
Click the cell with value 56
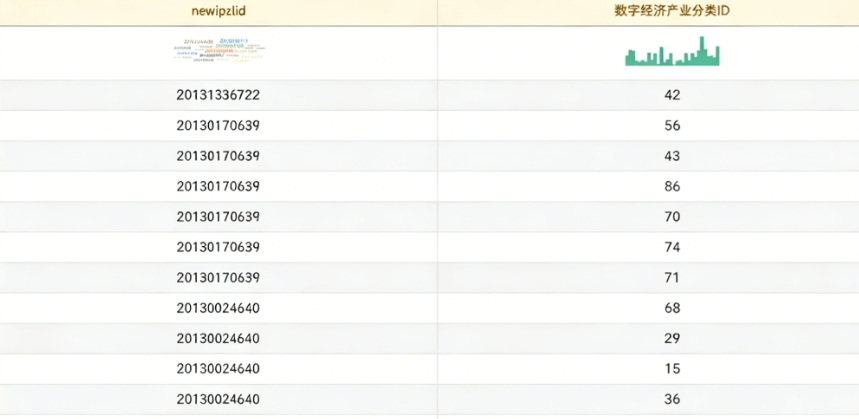click(672, 126)
